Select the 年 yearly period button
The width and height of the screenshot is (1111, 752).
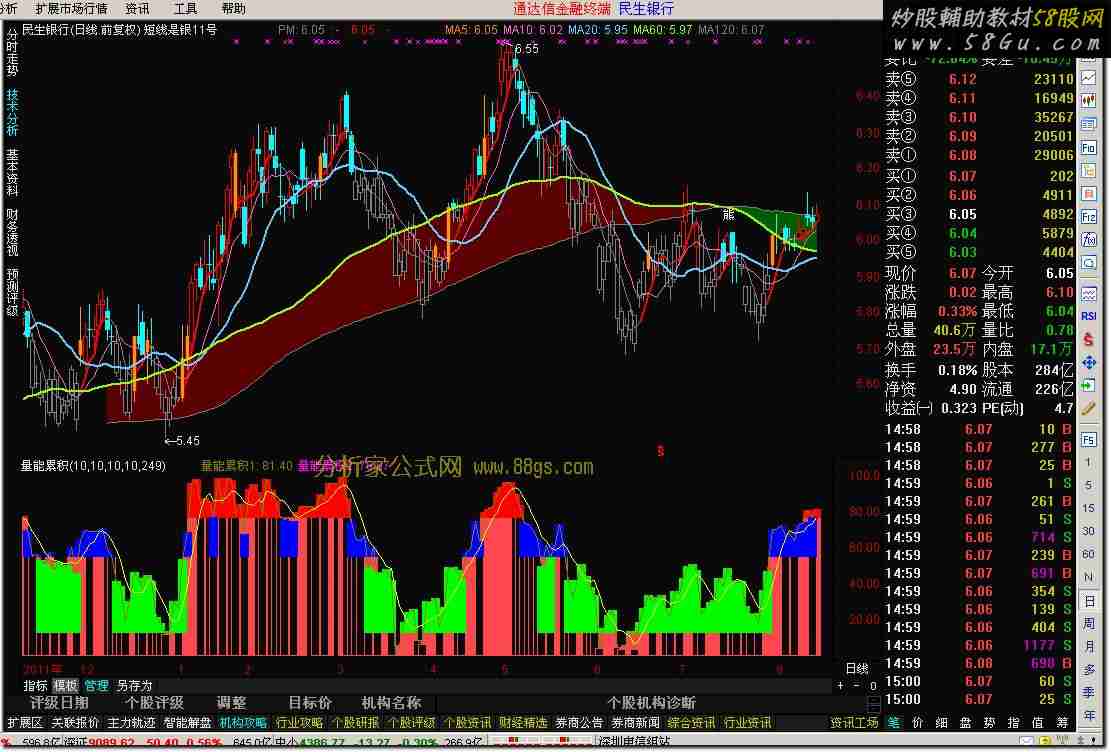pos(1088,714)
